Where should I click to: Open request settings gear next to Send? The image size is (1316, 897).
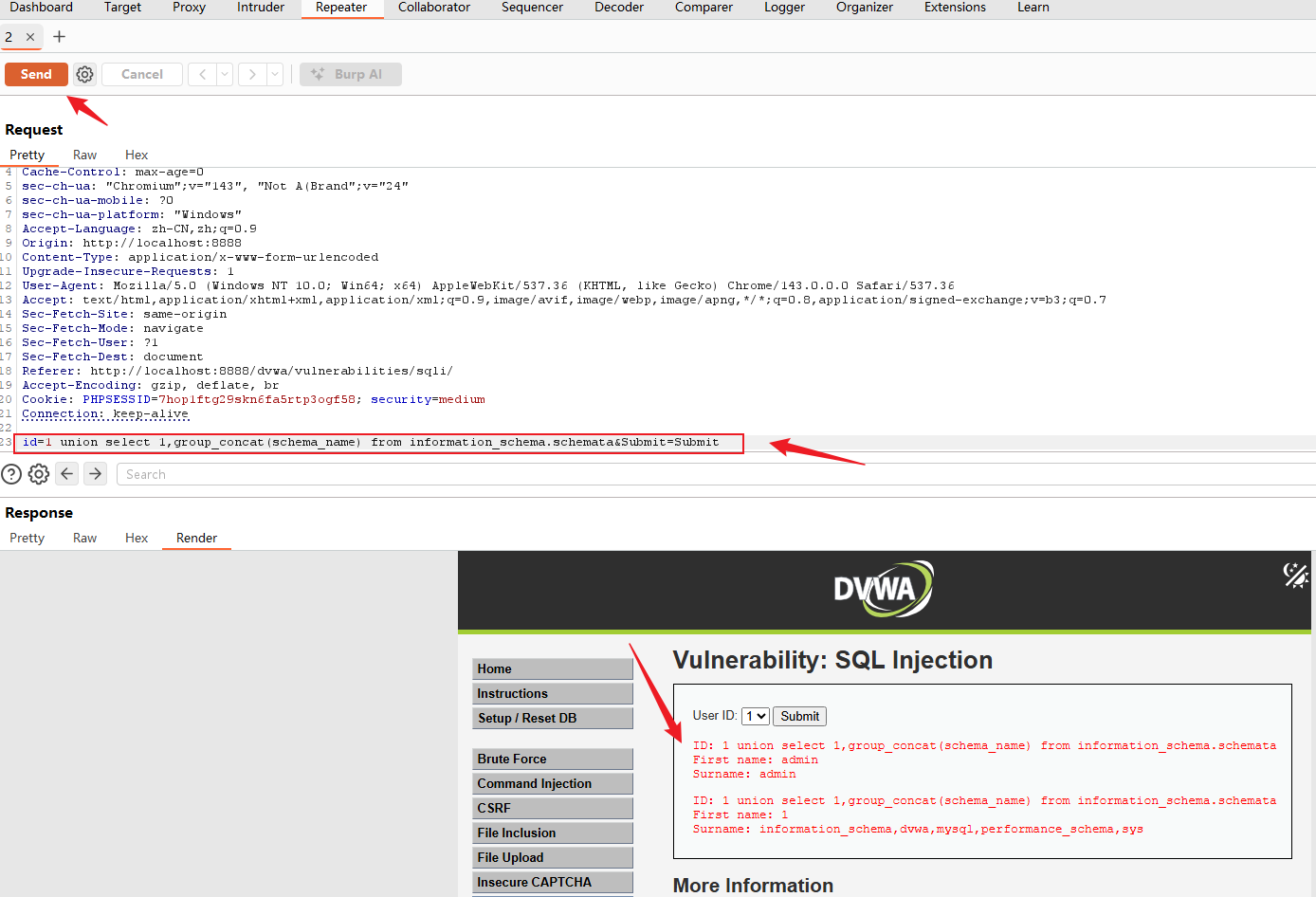(x=84, y=74)
